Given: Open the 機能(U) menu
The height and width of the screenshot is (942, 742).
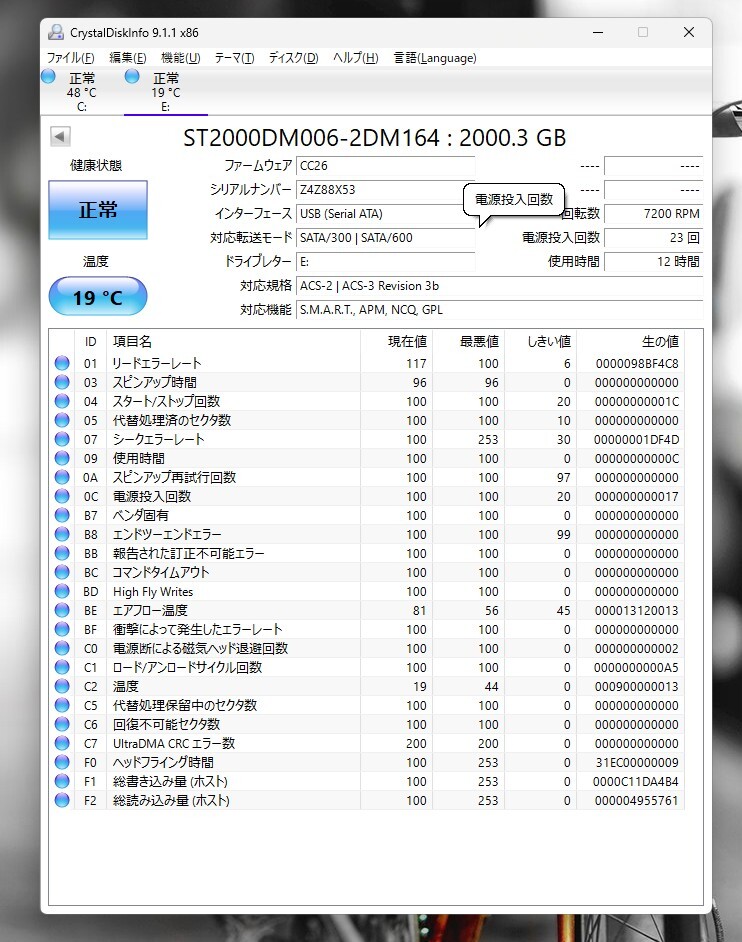Looking at the screenshot, I should click(180, 58).
